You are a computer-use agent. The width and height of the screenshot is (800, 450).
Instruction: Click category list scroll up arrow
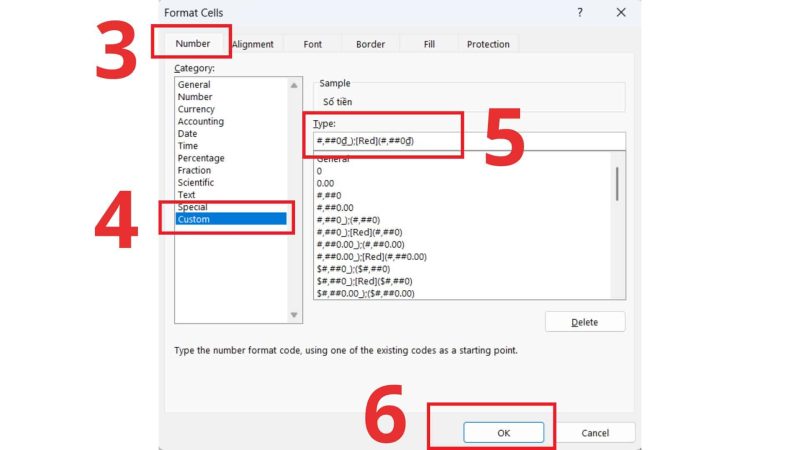click(x=294, y=85)
